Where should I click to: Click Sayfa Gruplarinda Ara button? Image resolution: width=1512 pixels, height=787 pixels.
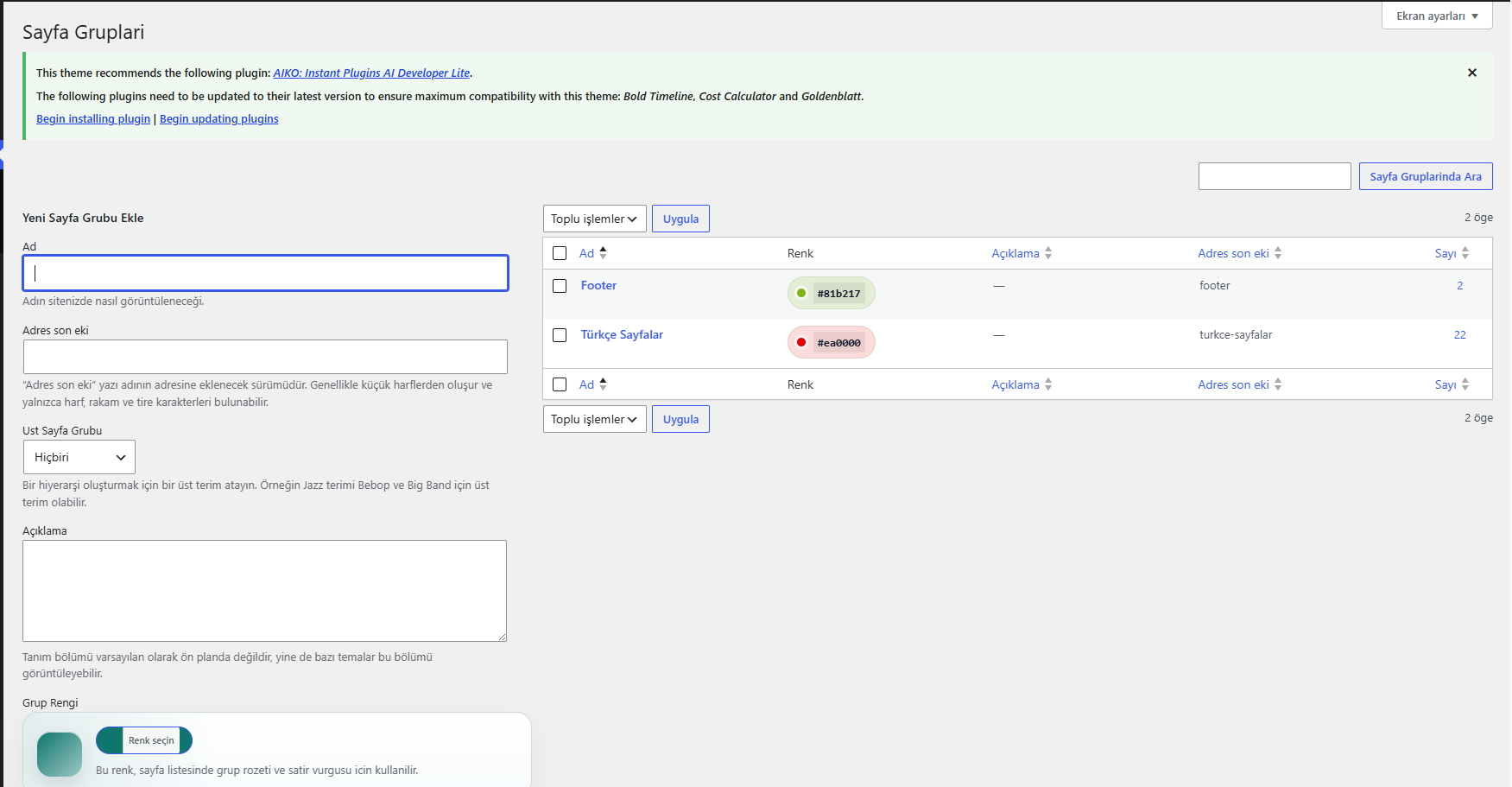tap(1426, 176)
